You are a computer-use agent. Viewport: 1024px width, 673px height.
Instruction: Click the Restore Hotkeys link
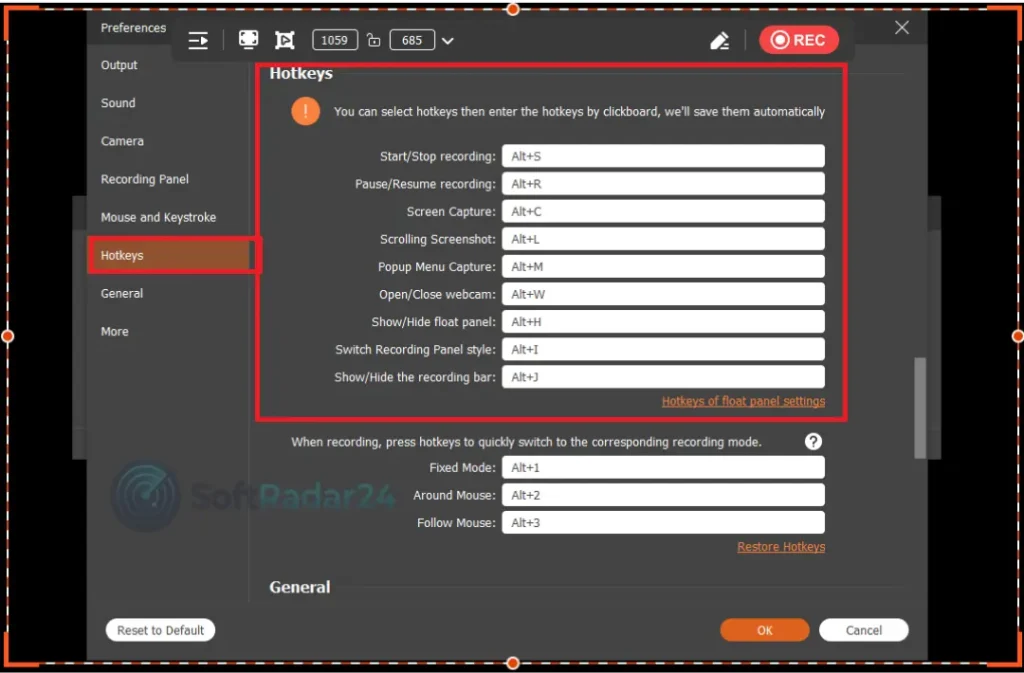click(x=781, y=547)
